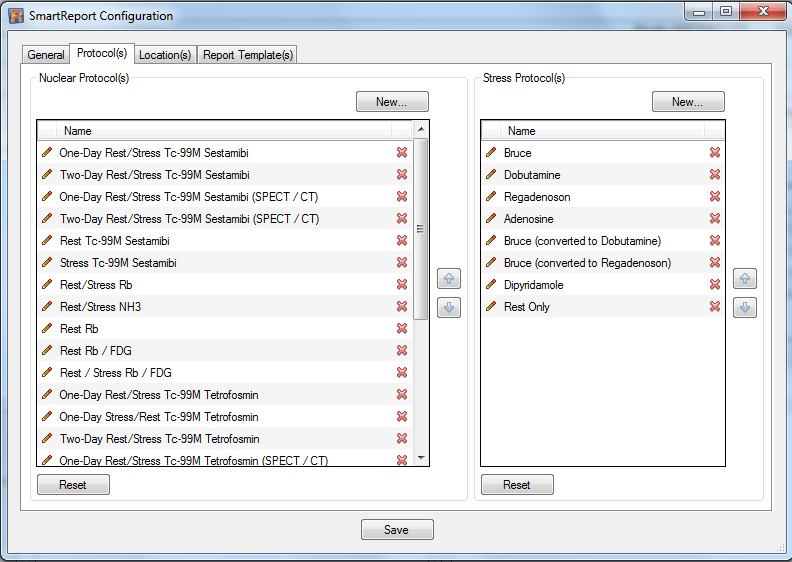Image resolution: width=792 pixels, height=562 pixels.
Task: Create a new nuclear protocol with New...
Action: (x=392, y=102)
